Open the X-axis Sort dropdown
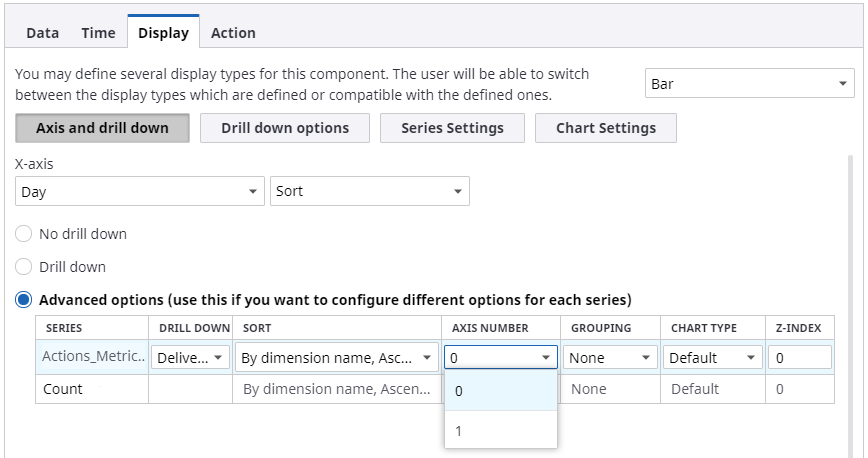 369,192
